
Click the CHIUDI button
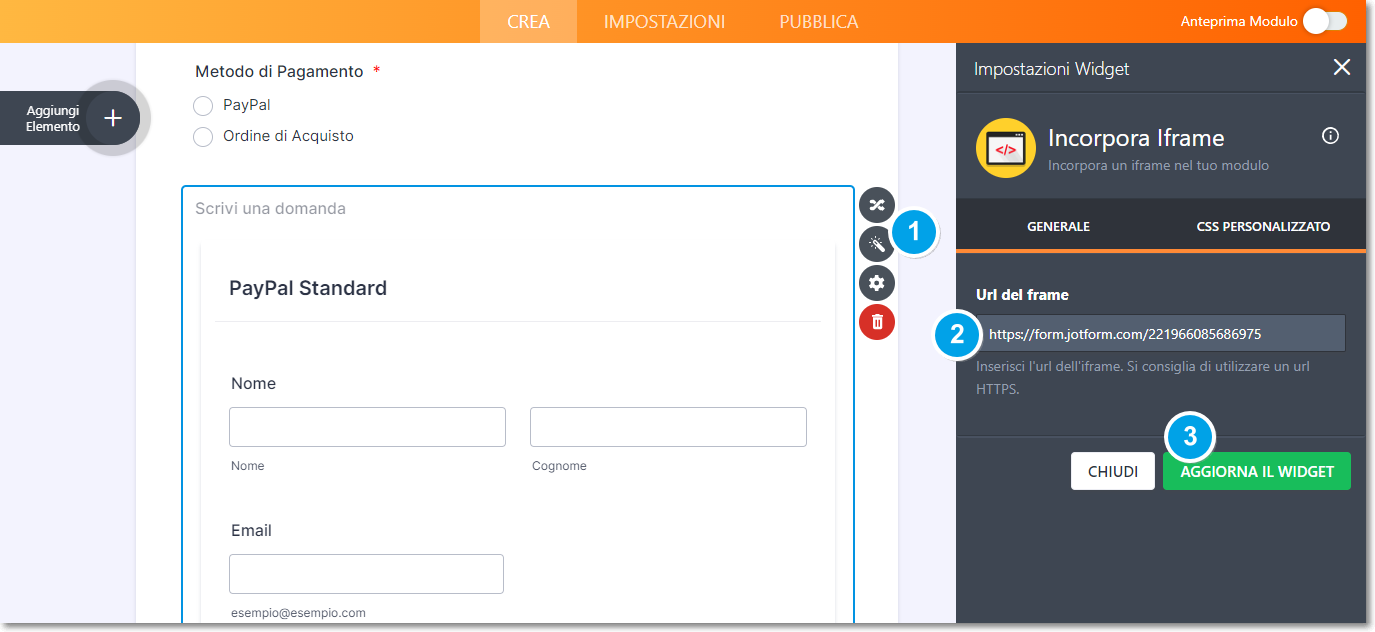tap(1113, 471)
